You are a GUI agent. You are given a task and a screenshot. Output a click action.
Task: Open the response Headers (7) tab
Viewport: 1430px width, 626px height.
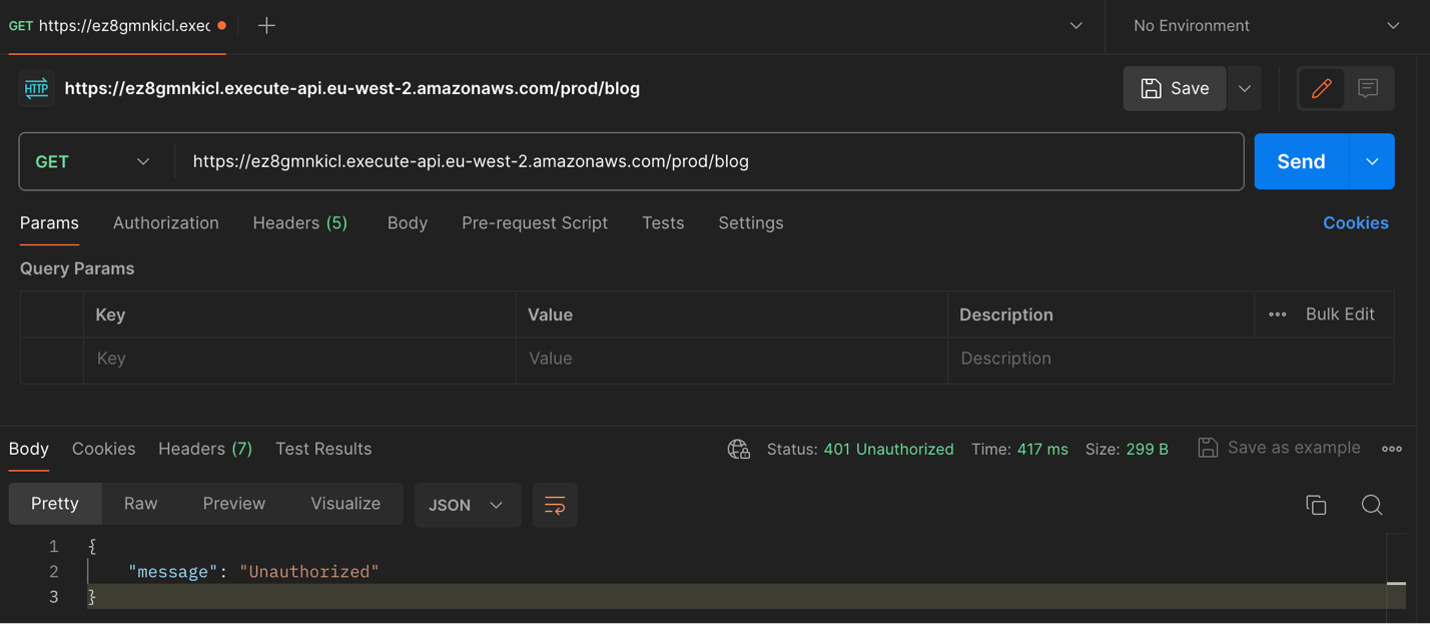click(x=204, y=449)
